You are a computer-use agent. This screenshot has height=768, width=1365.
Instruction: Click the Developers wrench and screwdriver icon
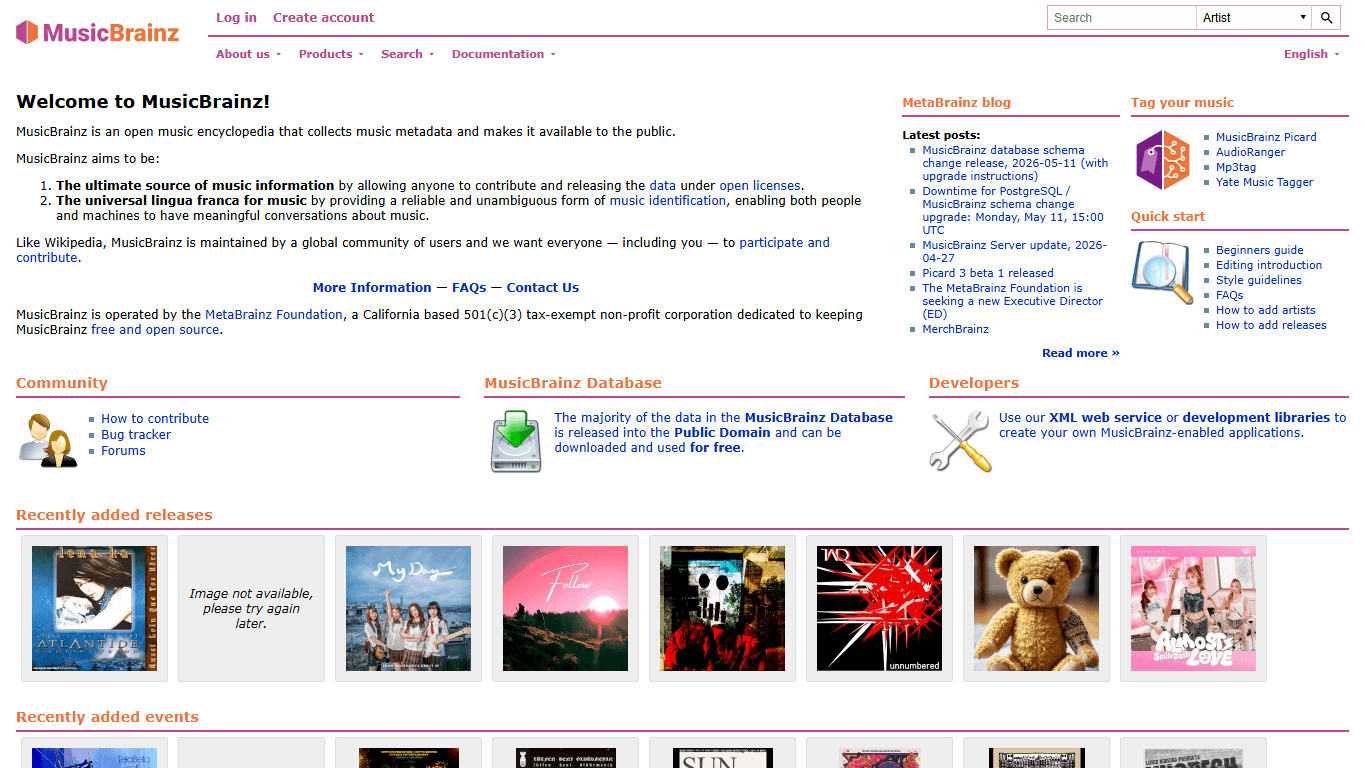960,441
